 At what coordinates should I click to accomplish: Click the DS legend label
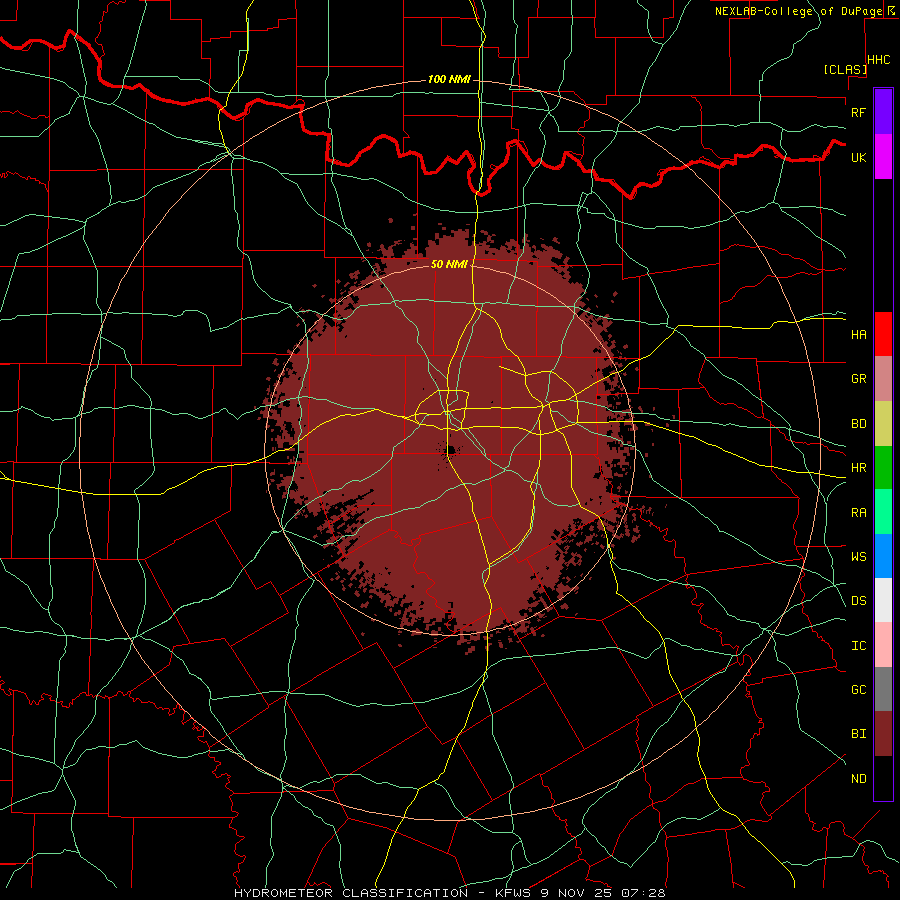tap(858, 601)
